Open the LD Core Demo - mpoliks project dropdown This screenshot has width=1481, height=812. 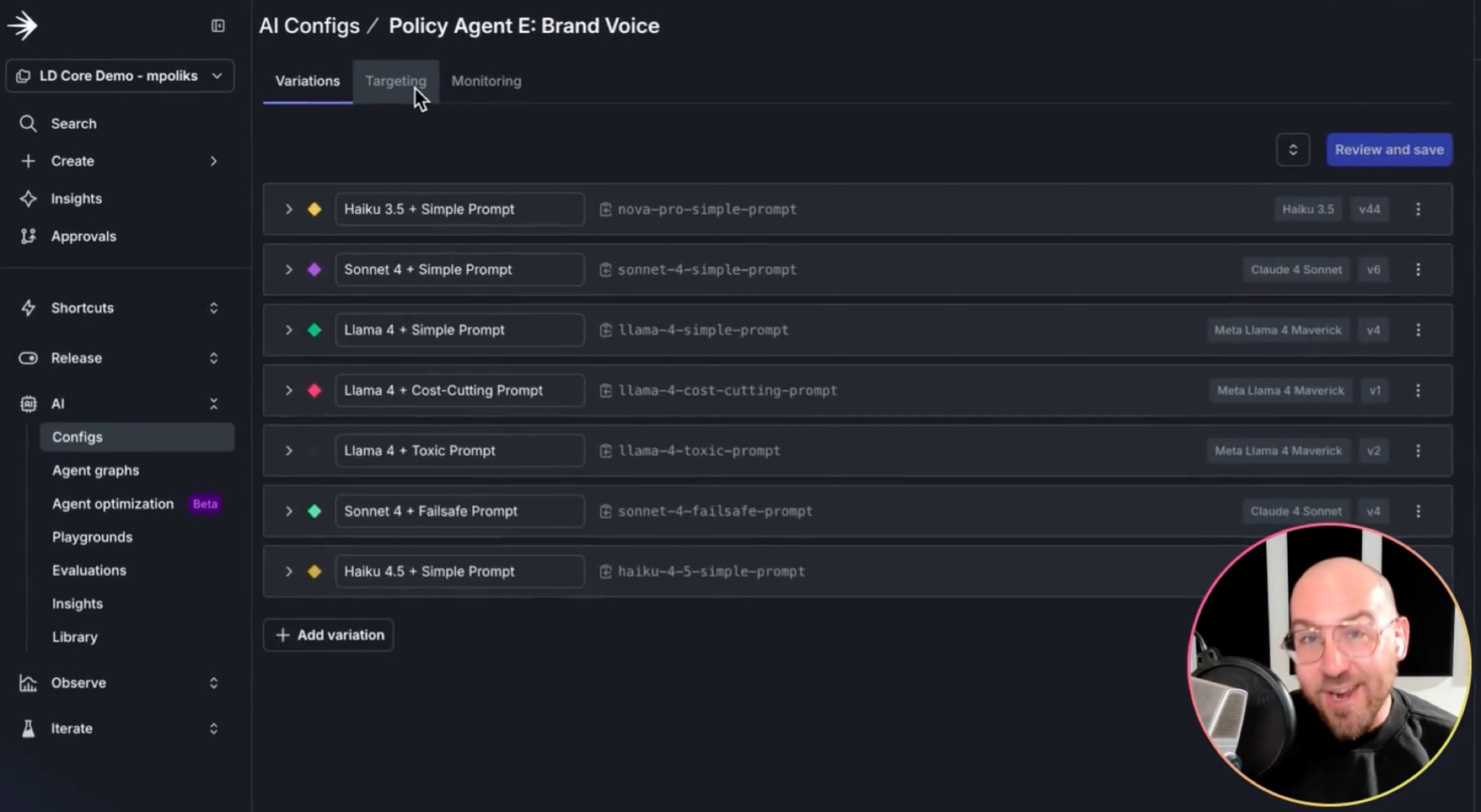[x=120, y=76]
